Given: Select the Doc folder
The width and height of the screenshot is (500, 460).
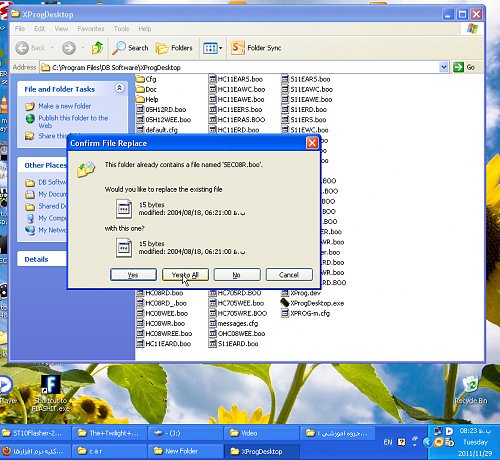Looking at the screenshot, I should click(146, 89).
